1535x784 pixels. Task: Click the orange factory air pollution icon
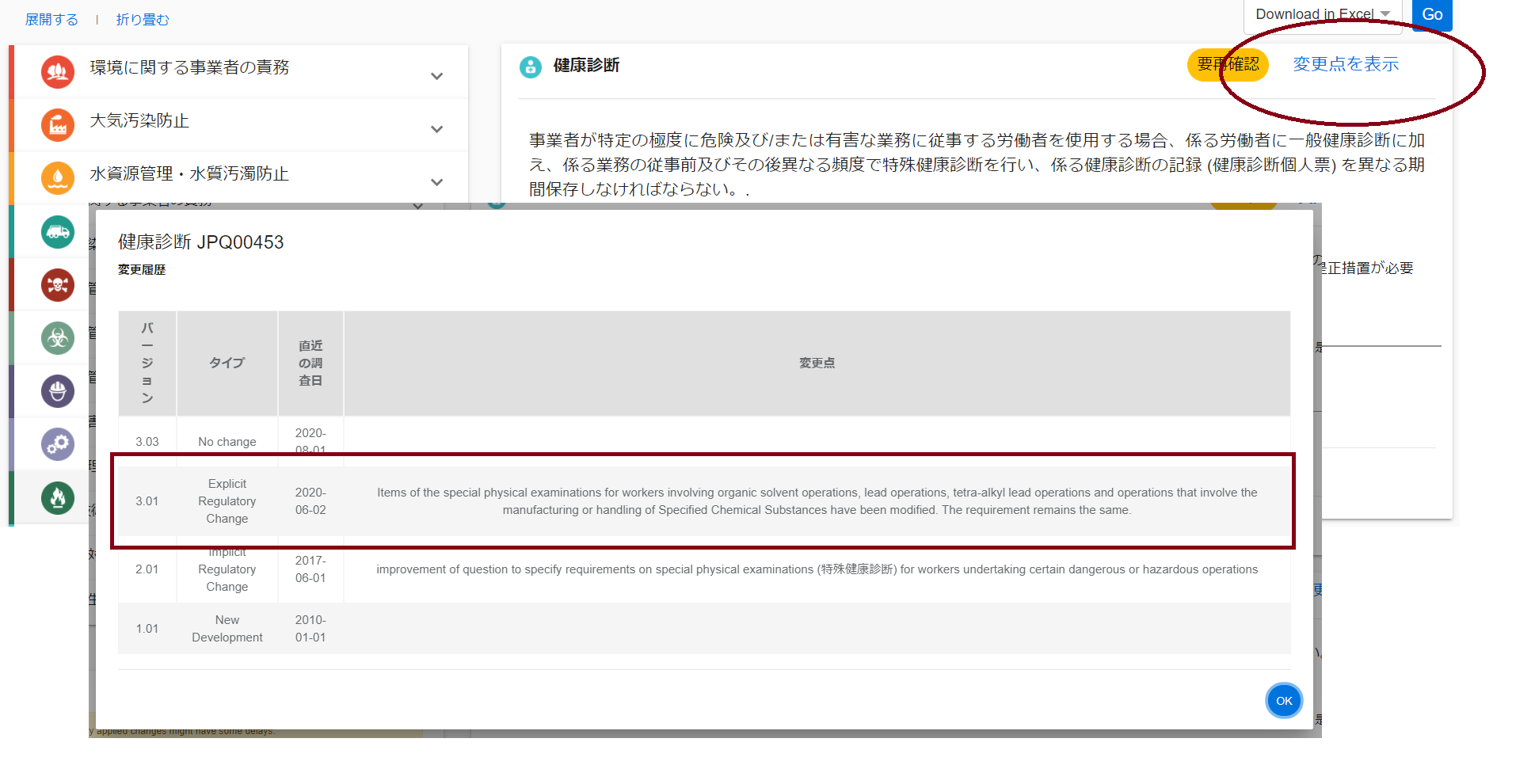[58, 125]
